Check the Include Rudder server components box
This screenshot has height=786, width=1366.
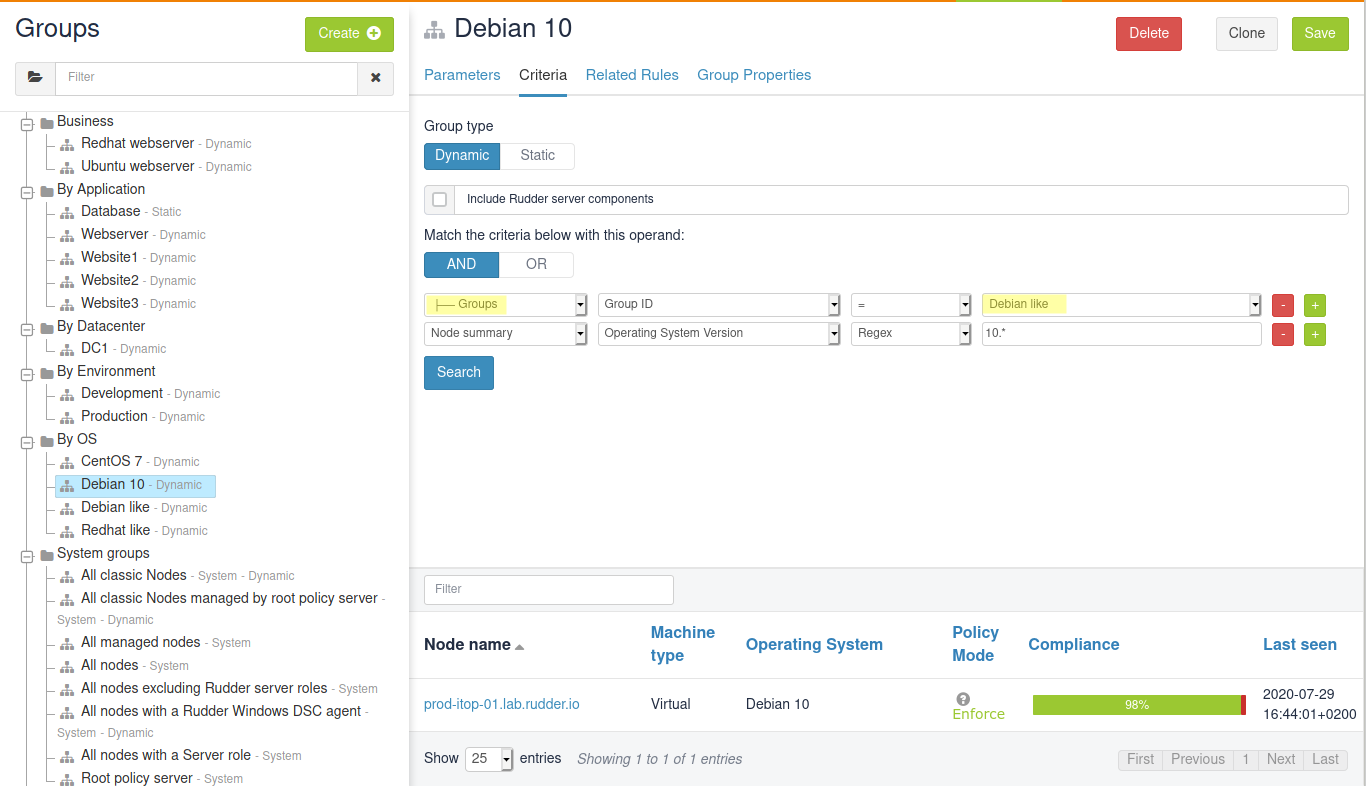point(439,199)
